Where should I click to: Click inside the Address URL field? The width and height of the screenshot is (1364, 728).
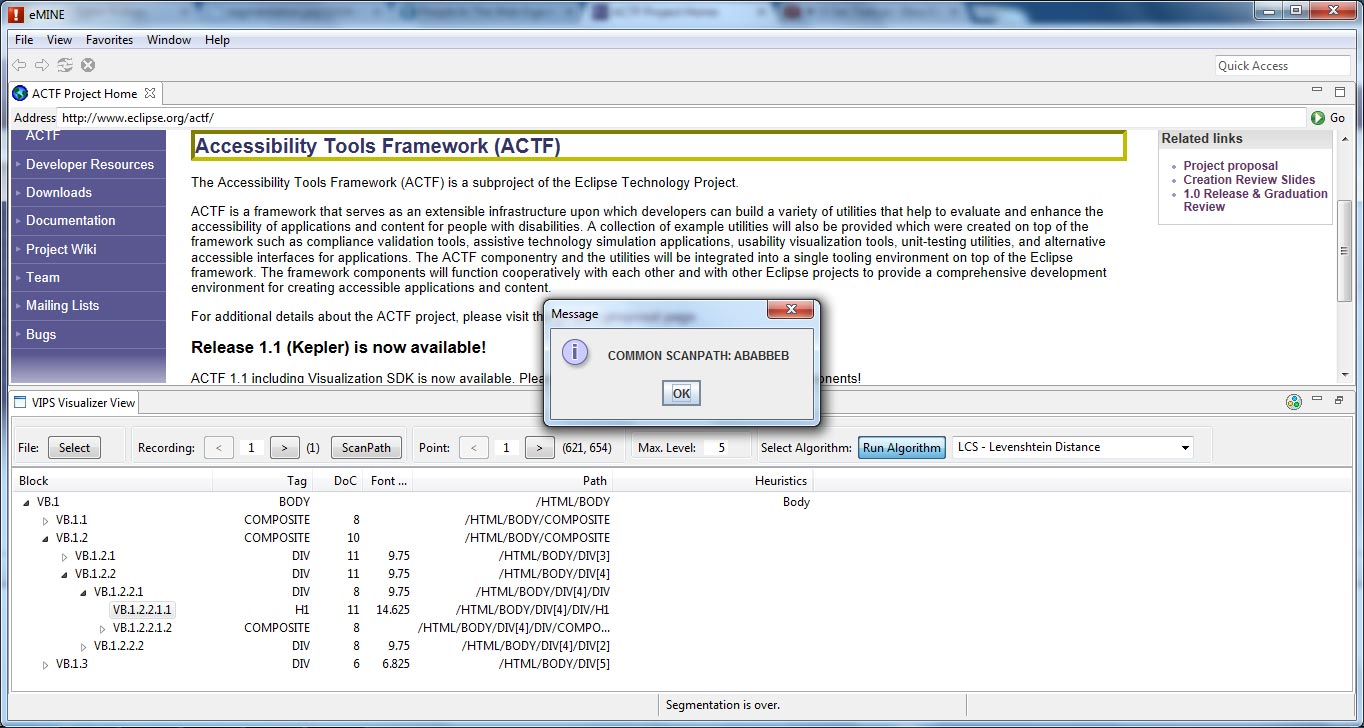300,117
